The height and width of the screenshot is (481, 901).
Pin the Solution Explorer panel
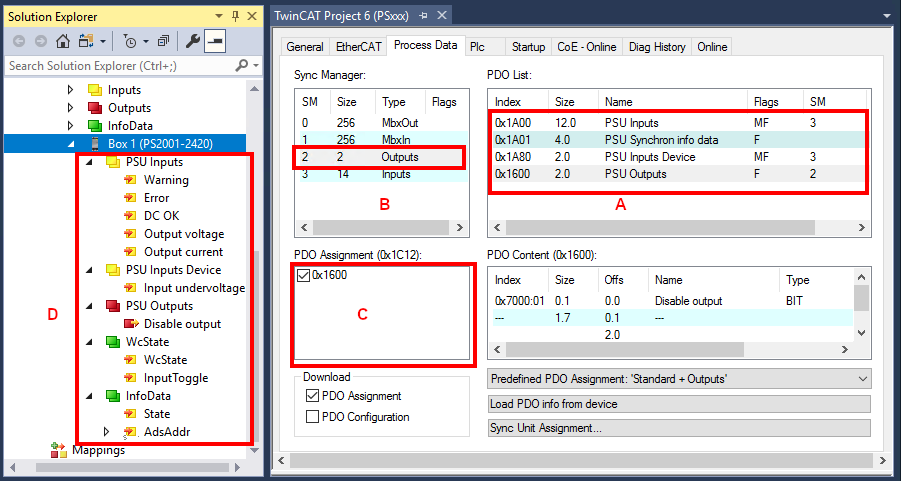[x=235, y=16]
